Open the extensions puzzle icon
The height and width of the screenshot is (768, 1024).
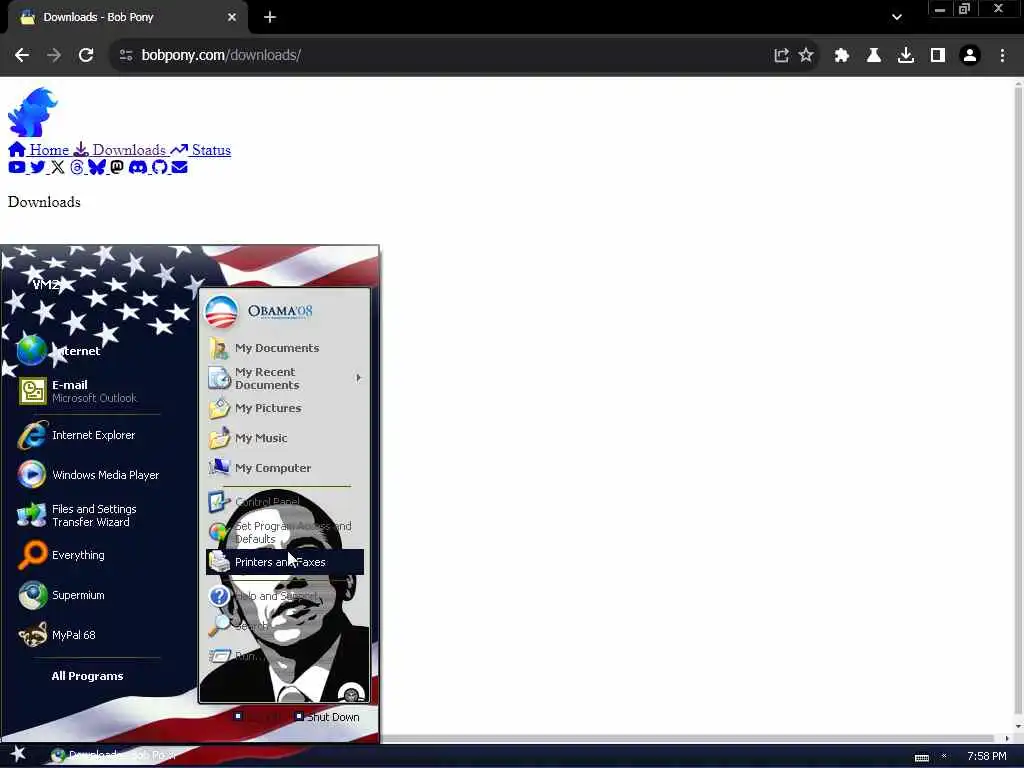[x=842, y=55]
